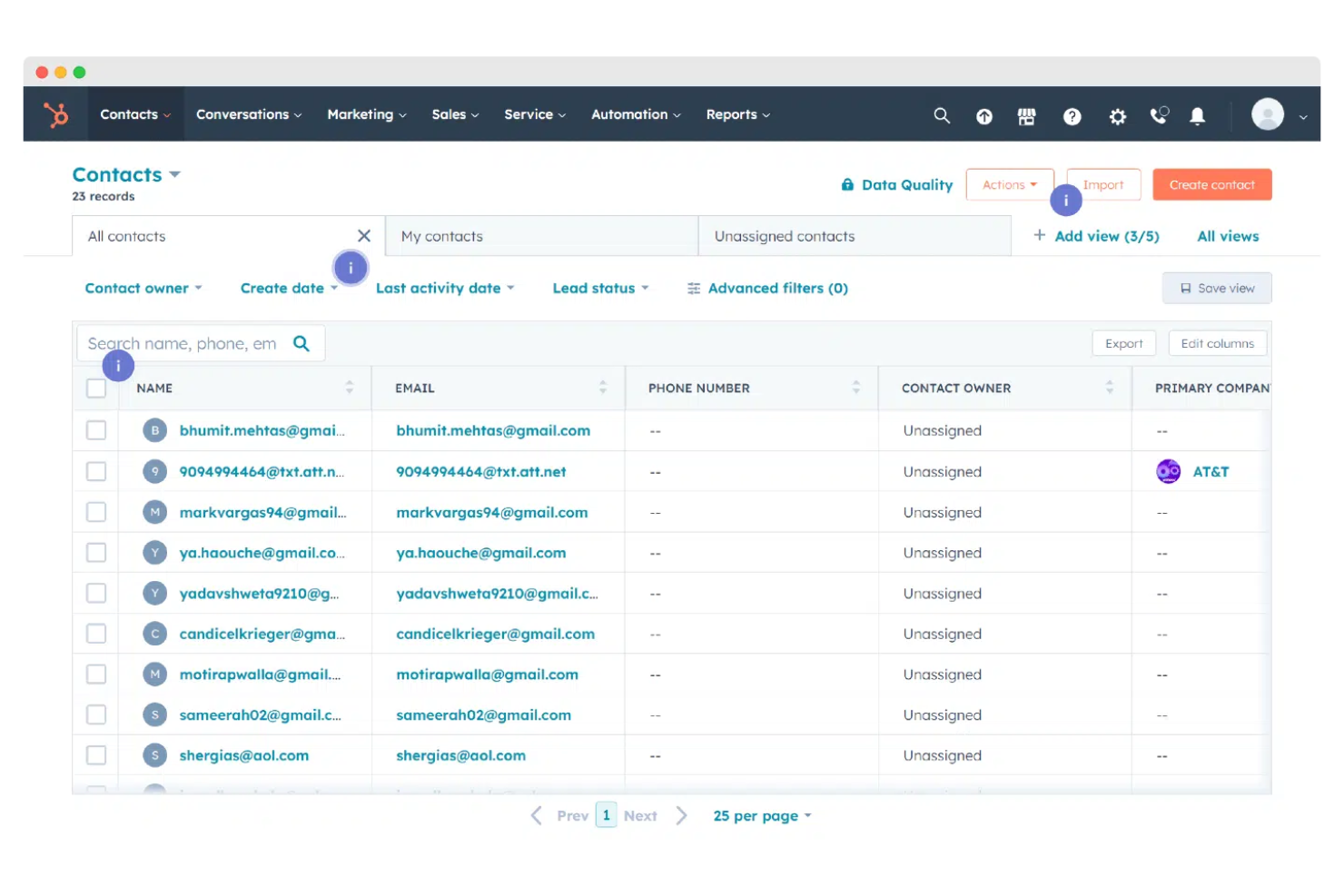
Task: Click the AT&T company logo icon
Action: coord(1168,471)
